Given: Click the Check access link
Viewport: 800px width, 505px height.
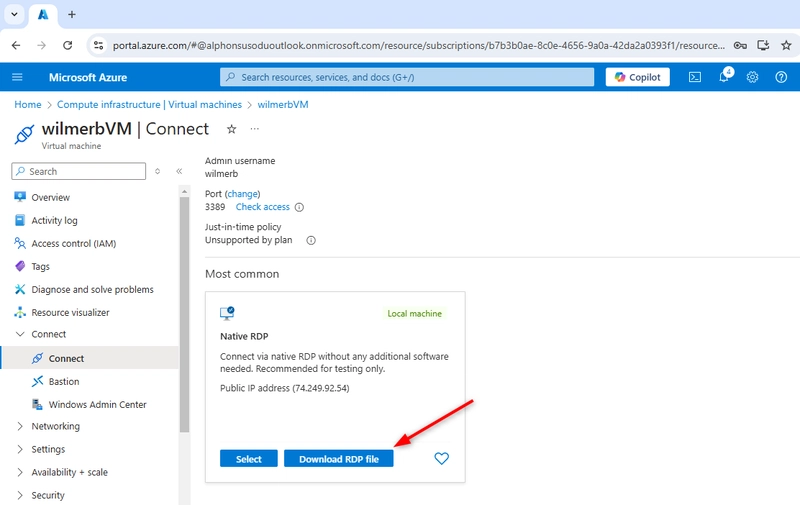Looking at the screenshot, I should 262,207.
